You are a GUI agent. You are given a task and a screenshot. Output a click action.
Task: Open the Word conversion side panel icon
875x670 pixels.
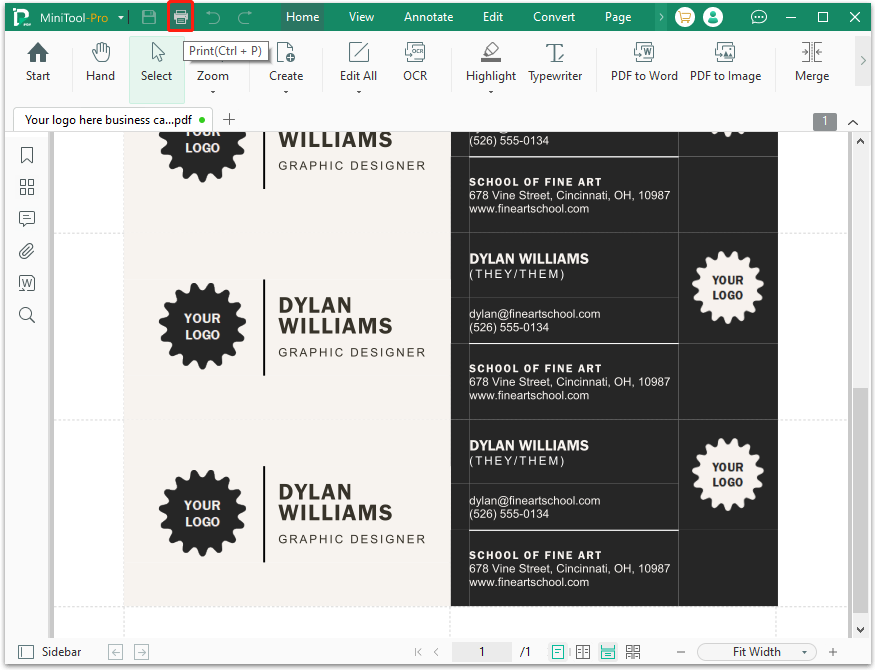pyautogui.click(x=27, y=283)
